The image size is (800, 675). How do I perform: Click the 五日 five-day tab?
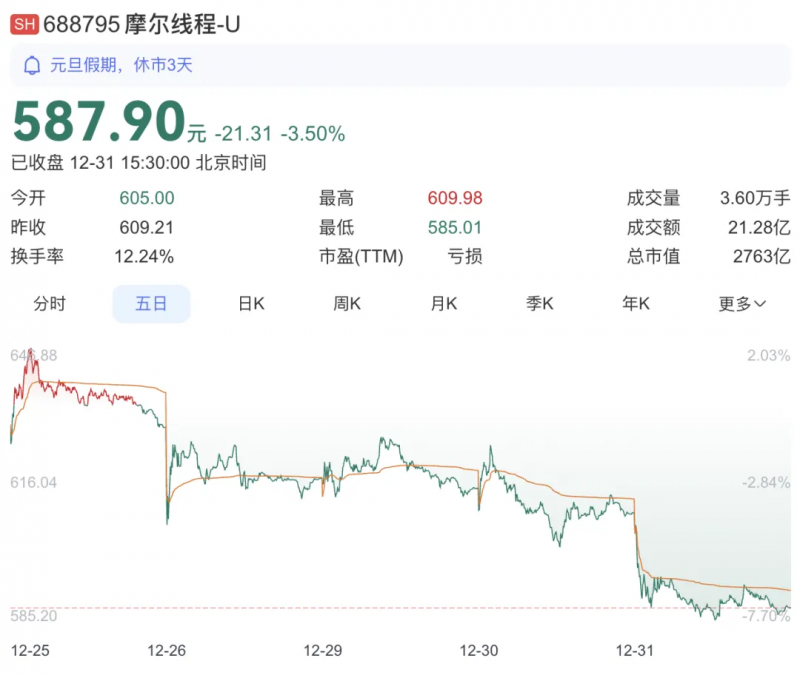tap(150, 303)
